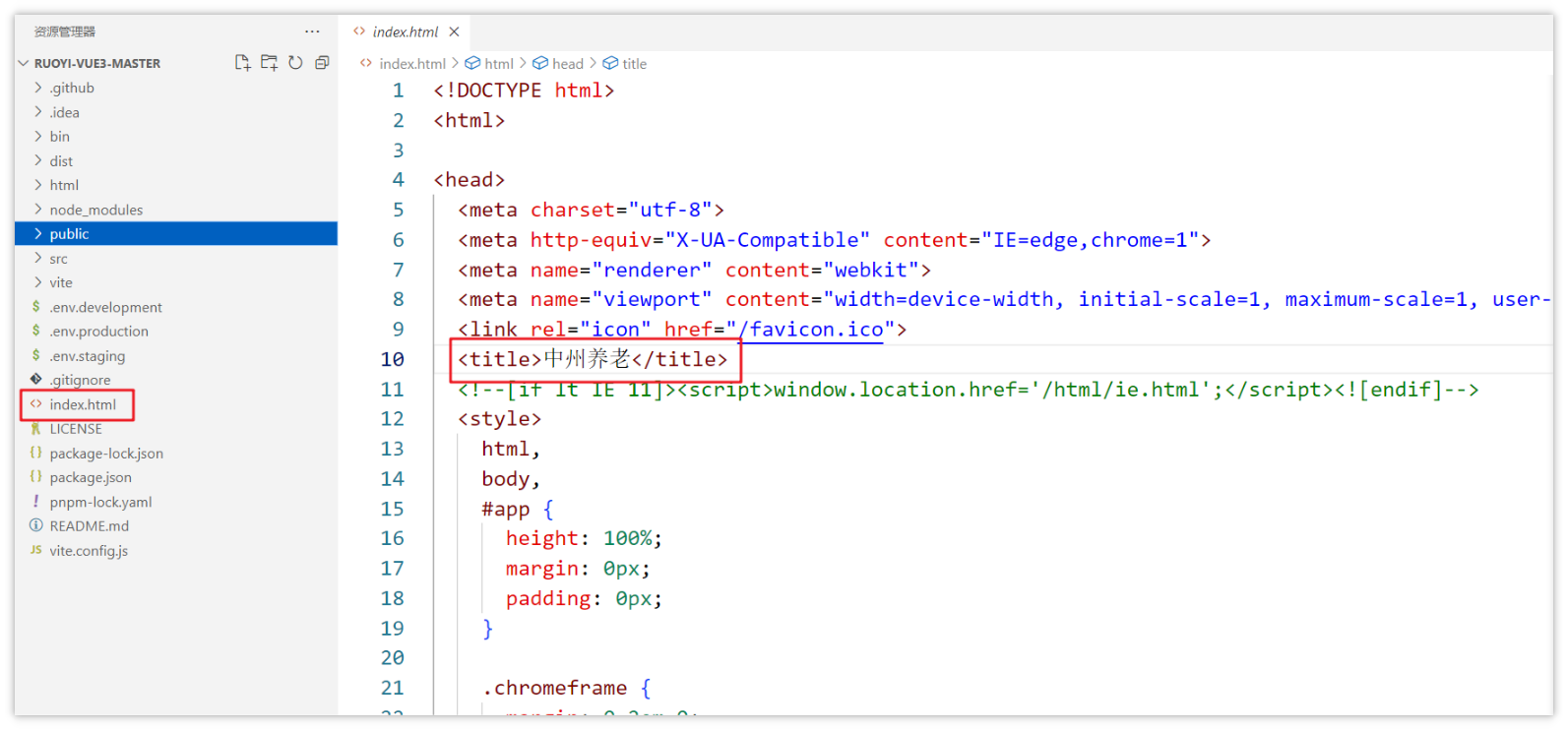Collapse all folders with the collapse icon

click(x=322, y=63)
